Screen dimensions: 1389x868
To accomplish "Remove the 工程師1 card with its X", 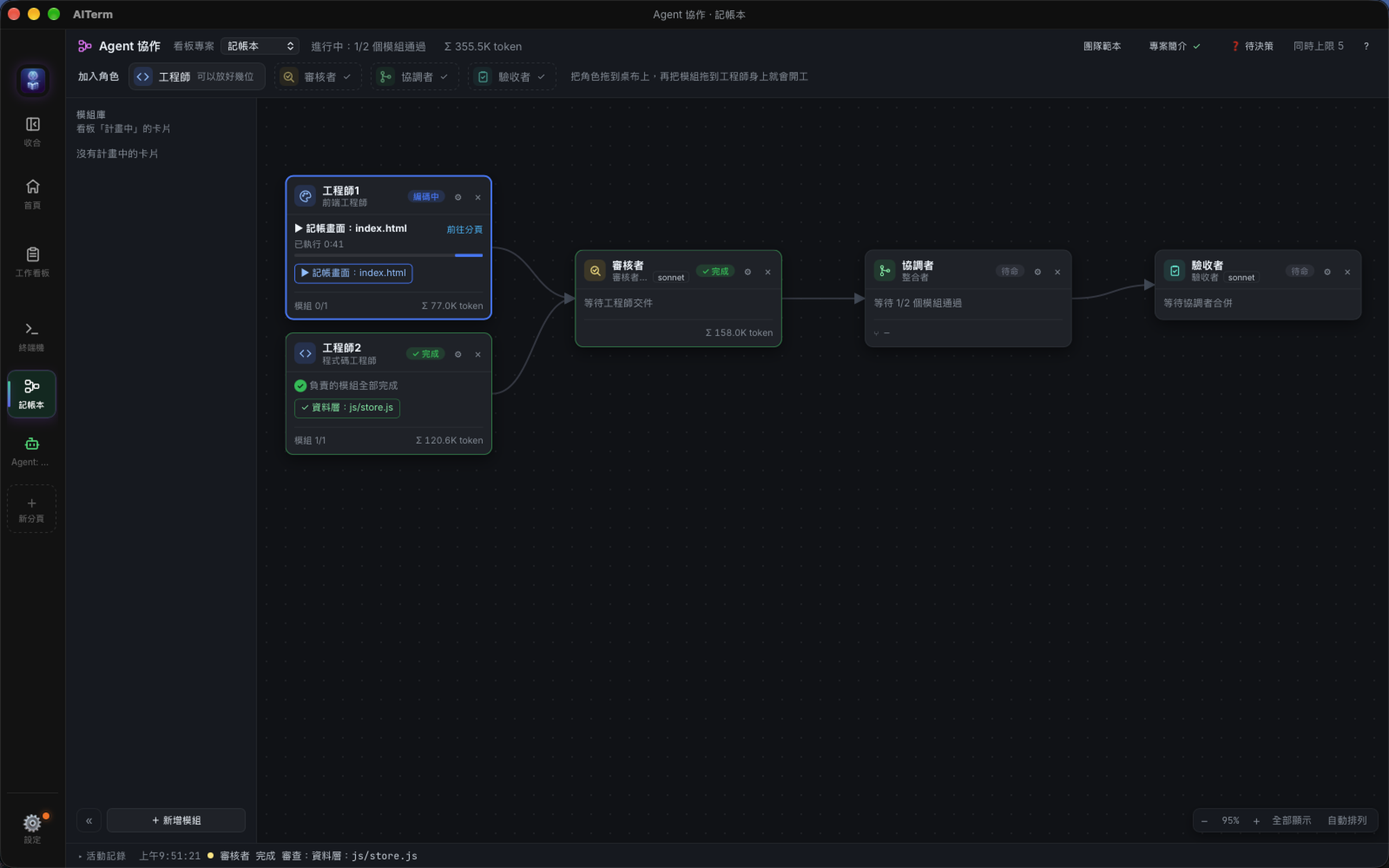I will pos(478,197).
